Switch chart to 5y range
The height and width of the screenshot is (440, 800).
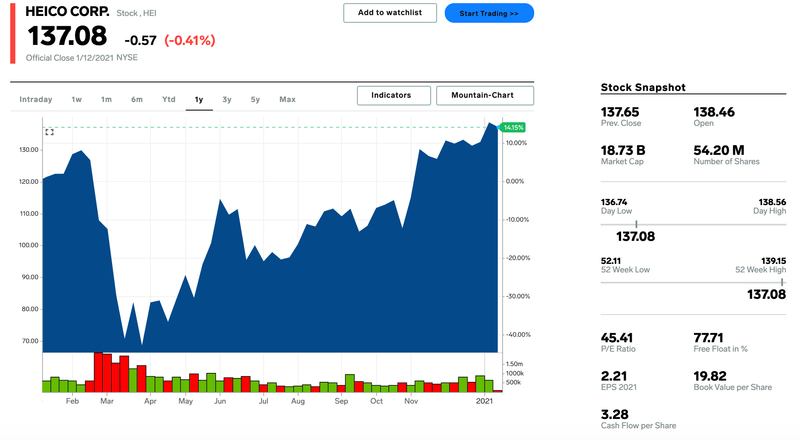coord(256,100)
